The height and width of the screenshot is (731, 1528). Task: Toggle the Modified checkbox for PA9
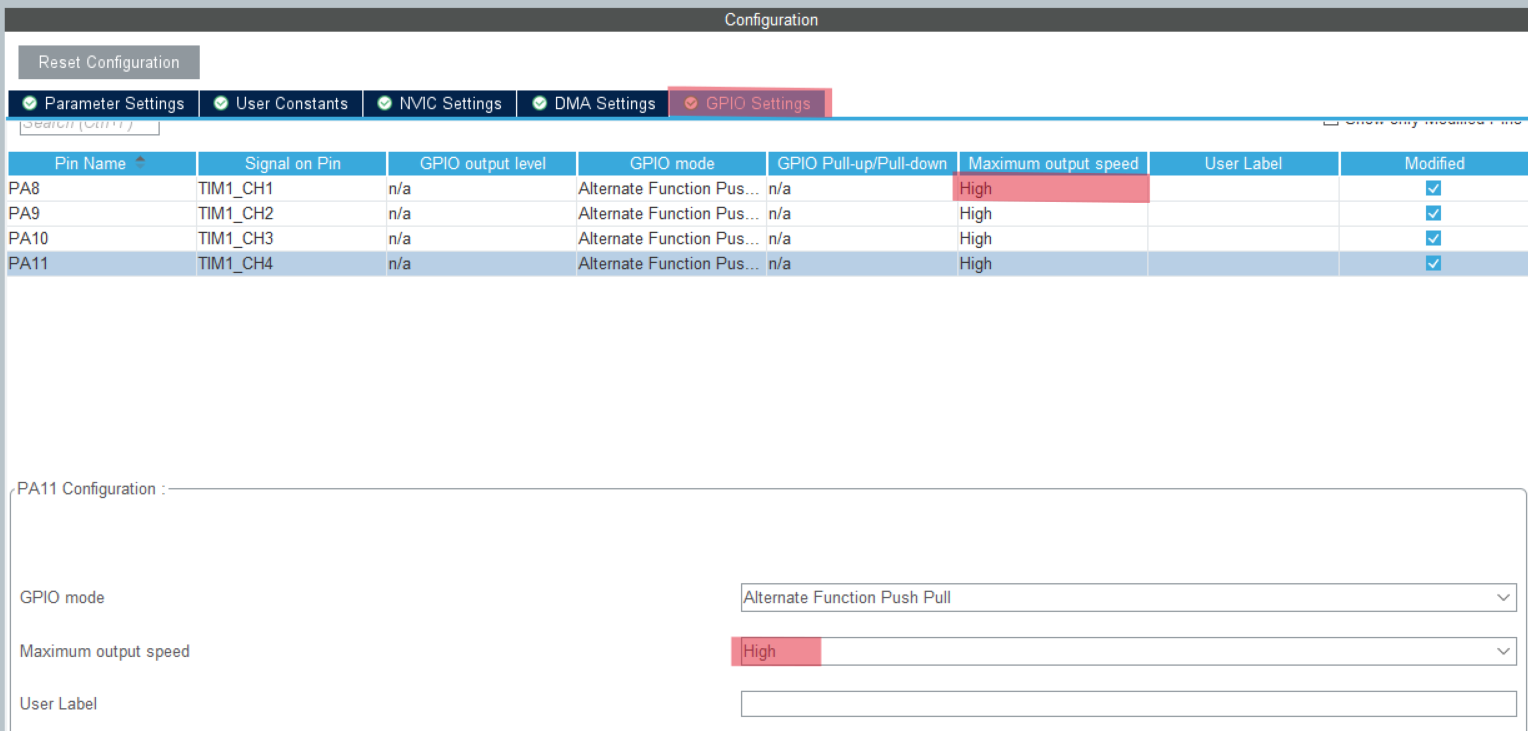pos(1433,213)
